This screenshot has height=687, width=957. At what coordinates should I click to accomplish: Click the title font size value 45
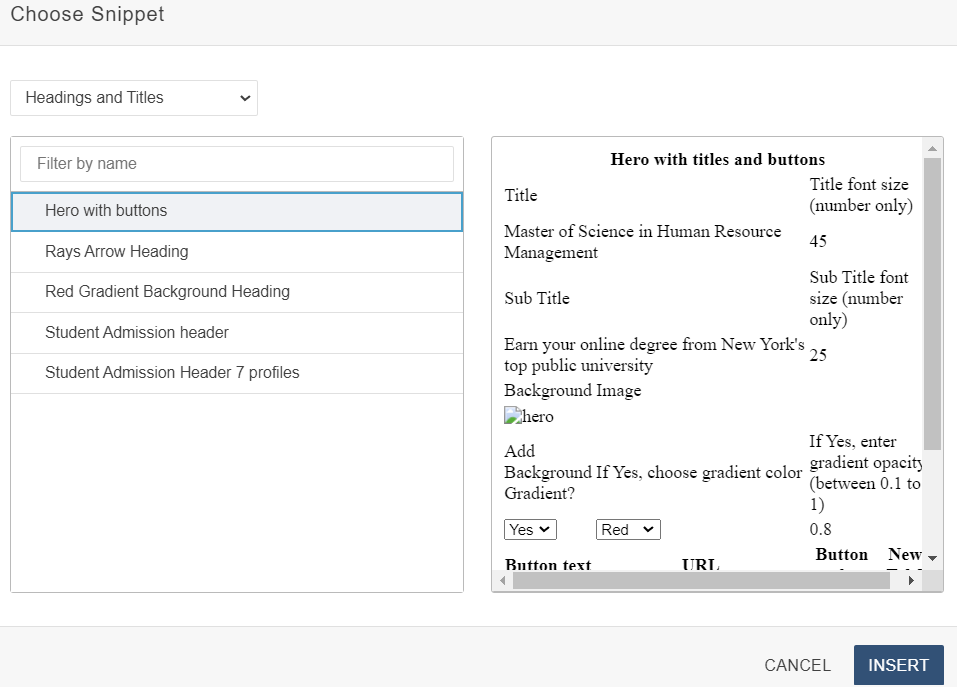click(818, 241)
